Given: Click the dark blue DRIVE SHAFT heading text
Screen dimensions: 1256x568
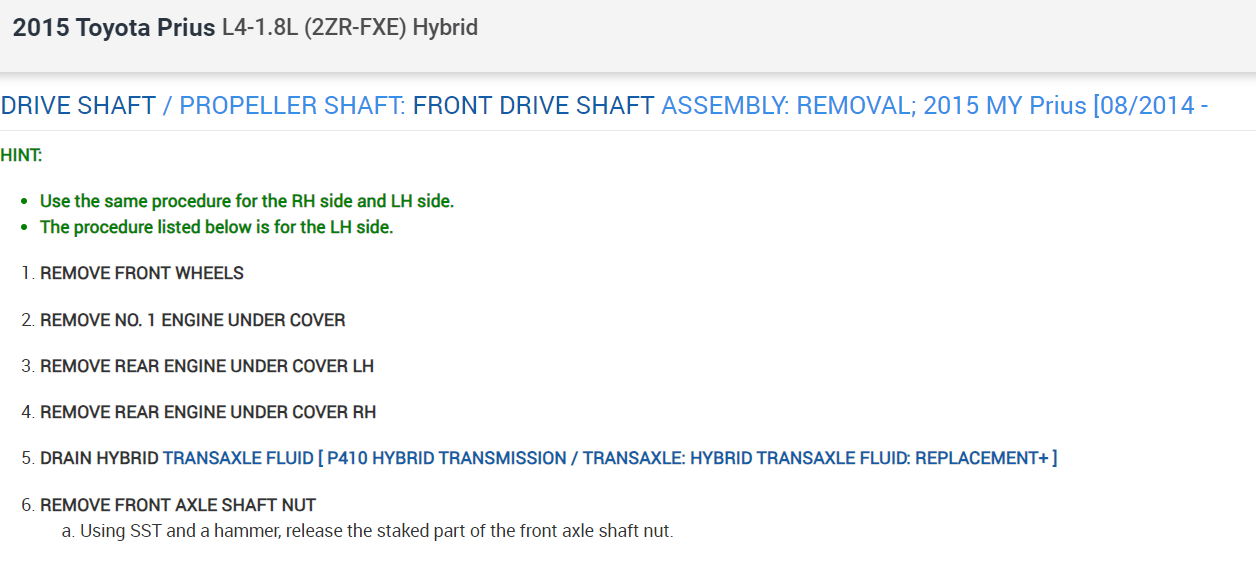Looking at the screenshot, I should (x=78, y=106).
